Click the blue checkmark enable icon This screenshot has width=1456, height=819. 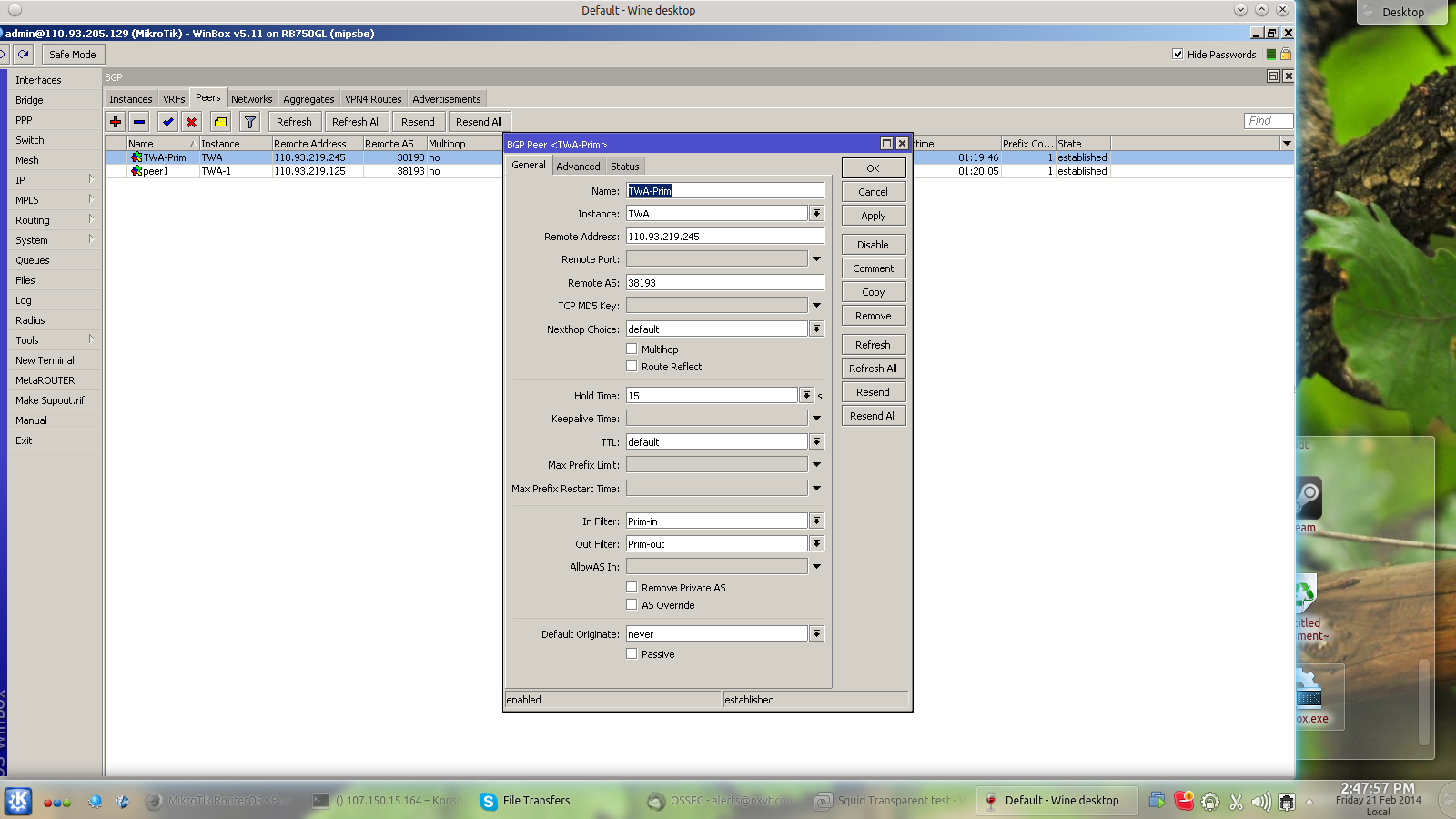coord(167,122)
